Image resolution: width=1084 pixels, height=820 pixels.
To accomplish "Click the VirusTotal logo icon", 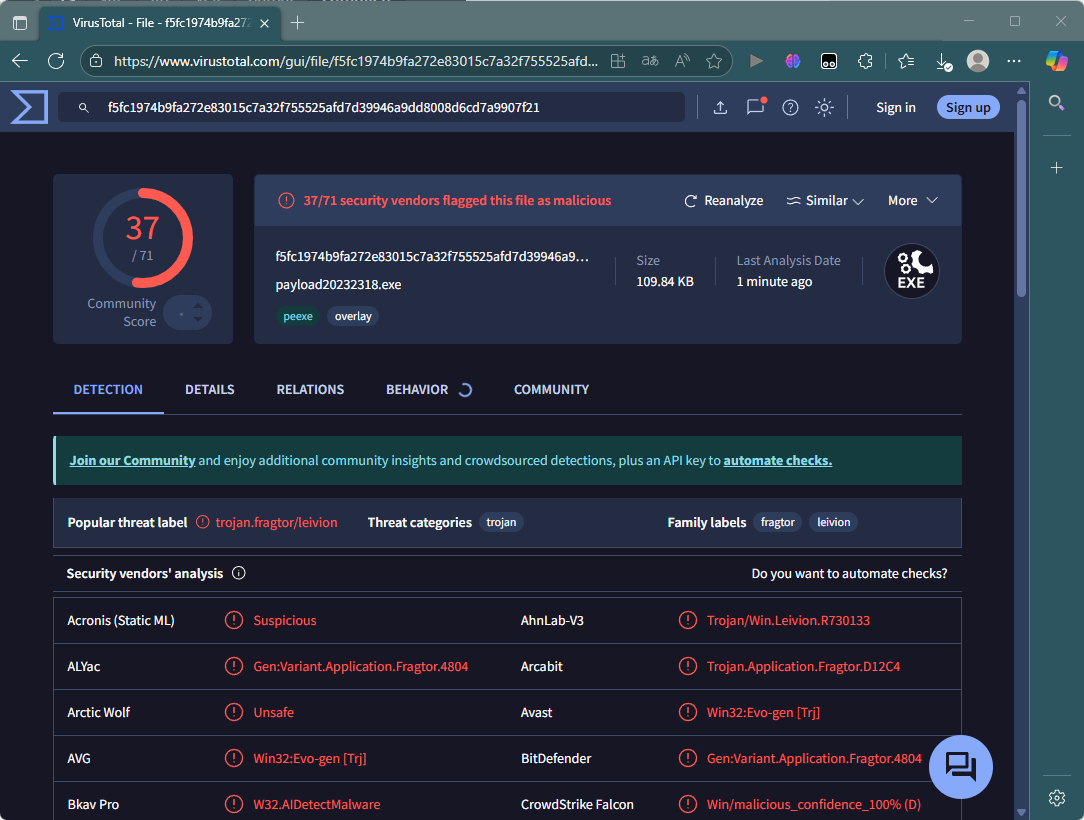I will (29, 107).
